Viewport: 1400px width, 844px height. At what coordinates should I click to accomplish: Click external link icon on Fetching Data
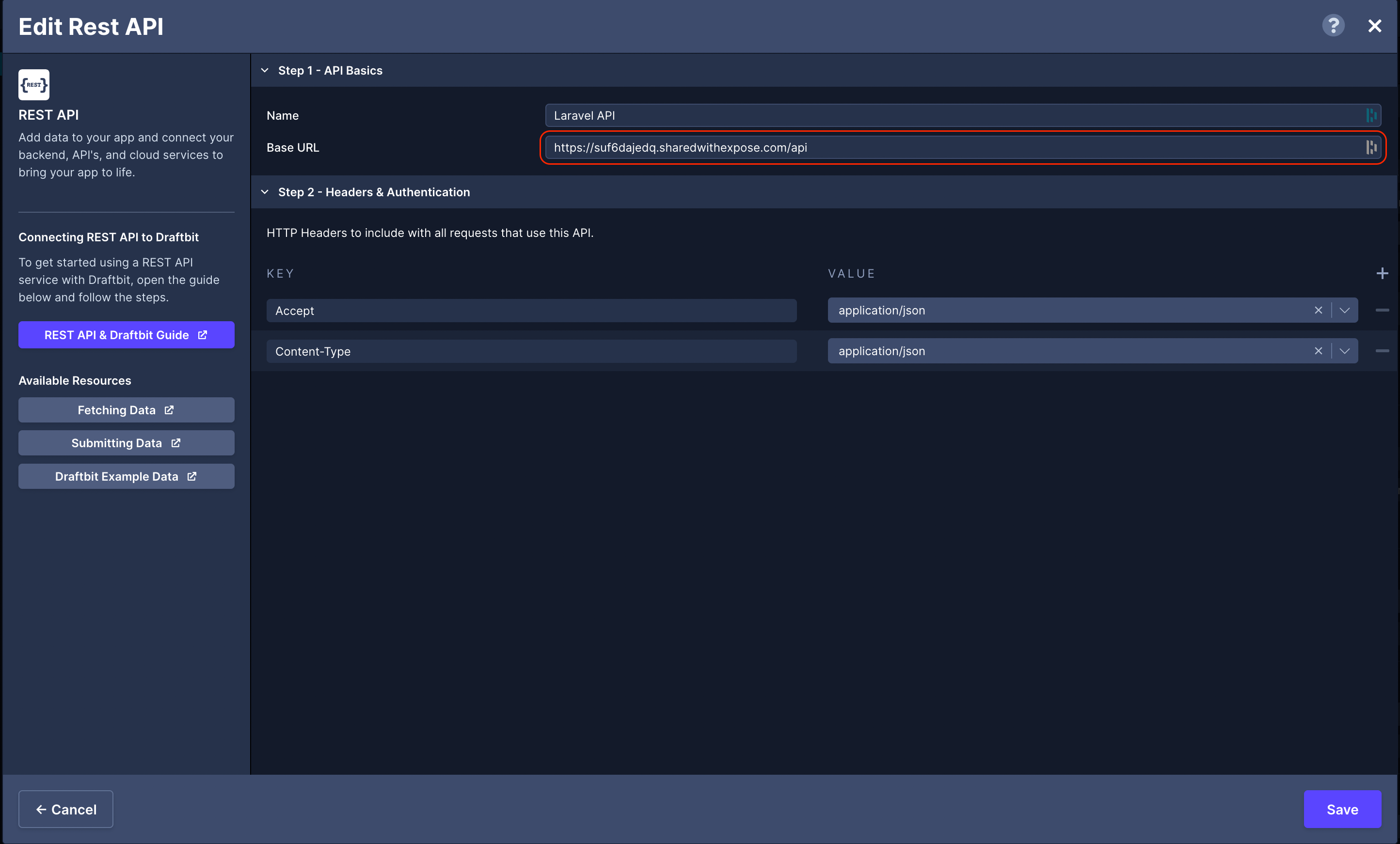169,410
